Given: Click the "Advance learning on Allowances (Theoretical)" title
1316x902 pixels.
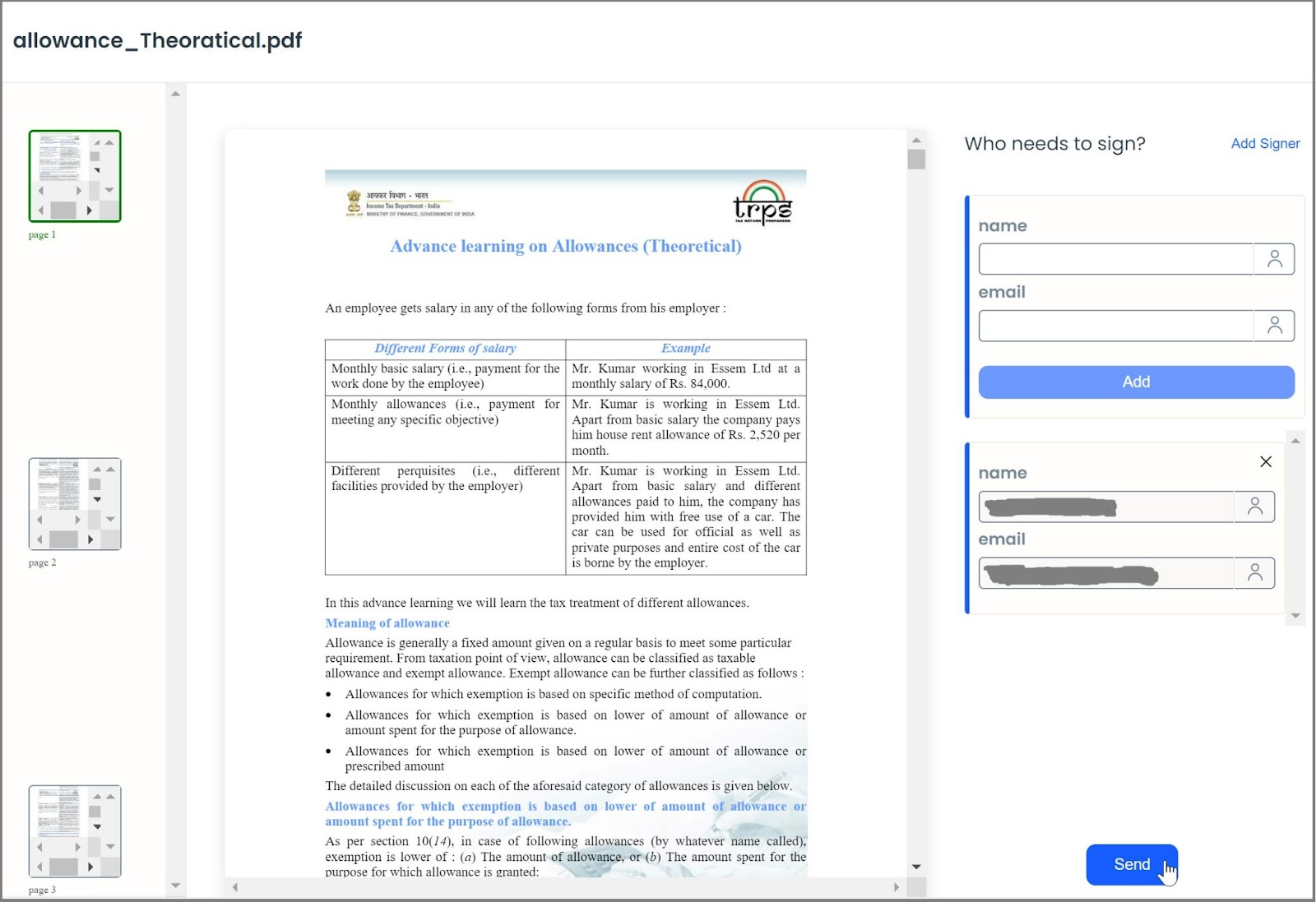Looking at the screenshot, I should [x=566, y=246].
